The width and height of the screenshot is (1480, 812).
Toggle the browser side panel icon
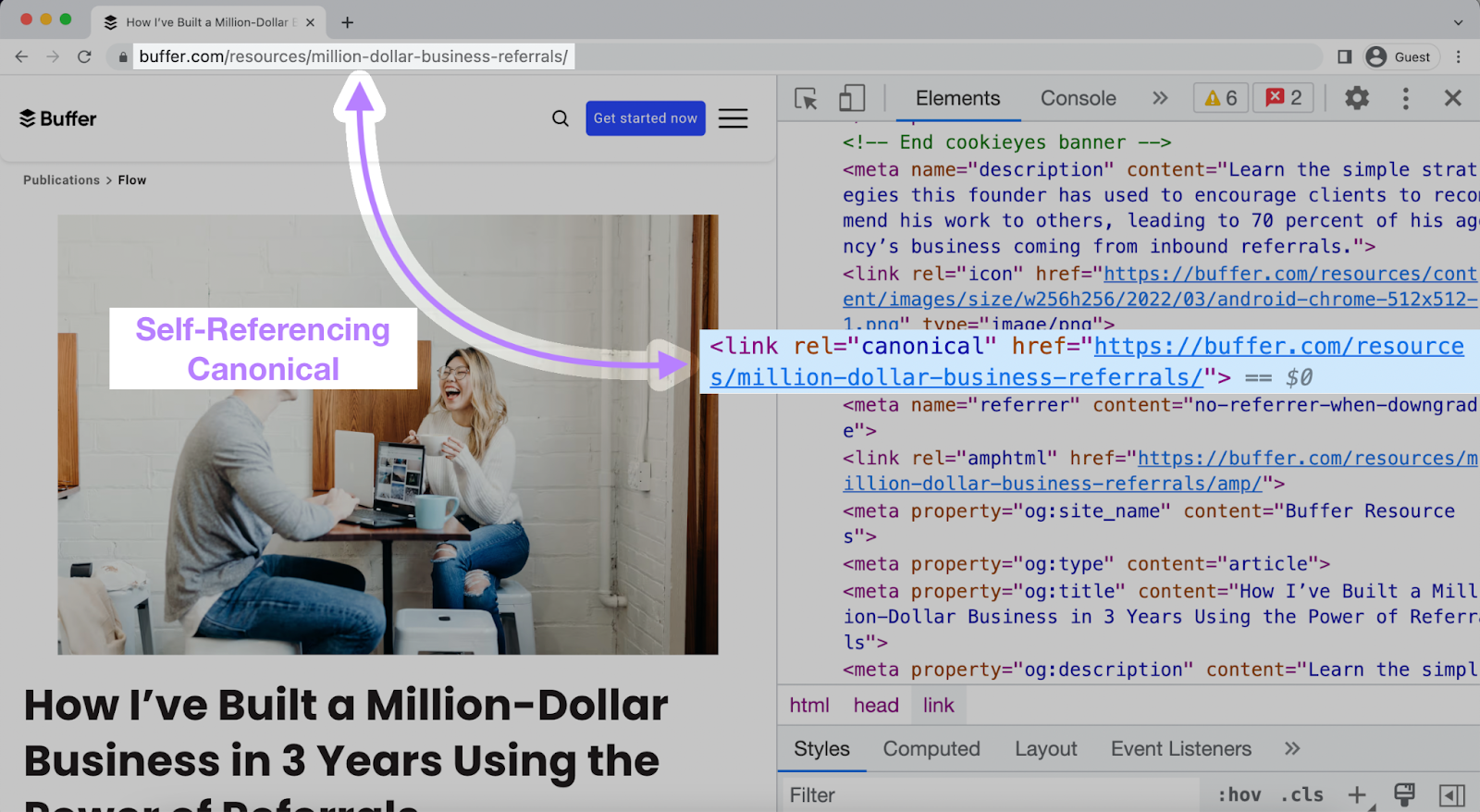(x=1345, y=56)
